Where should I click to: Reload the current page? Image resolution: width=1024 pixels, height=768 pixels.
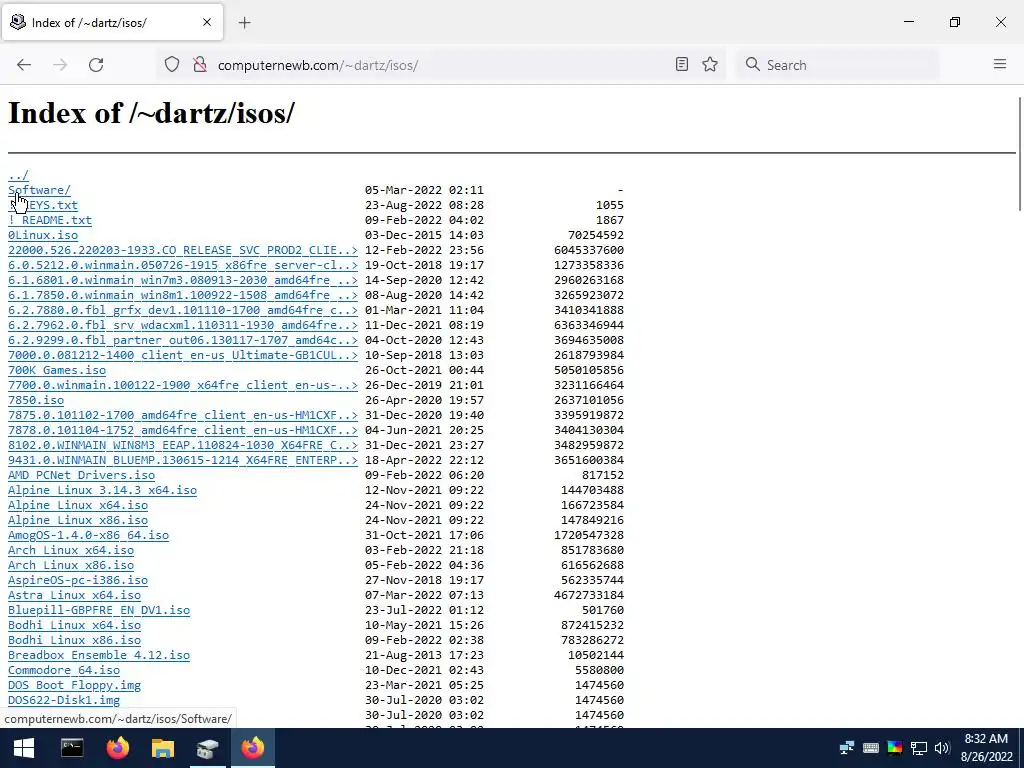pyautogui.click(x=96, y=65)
